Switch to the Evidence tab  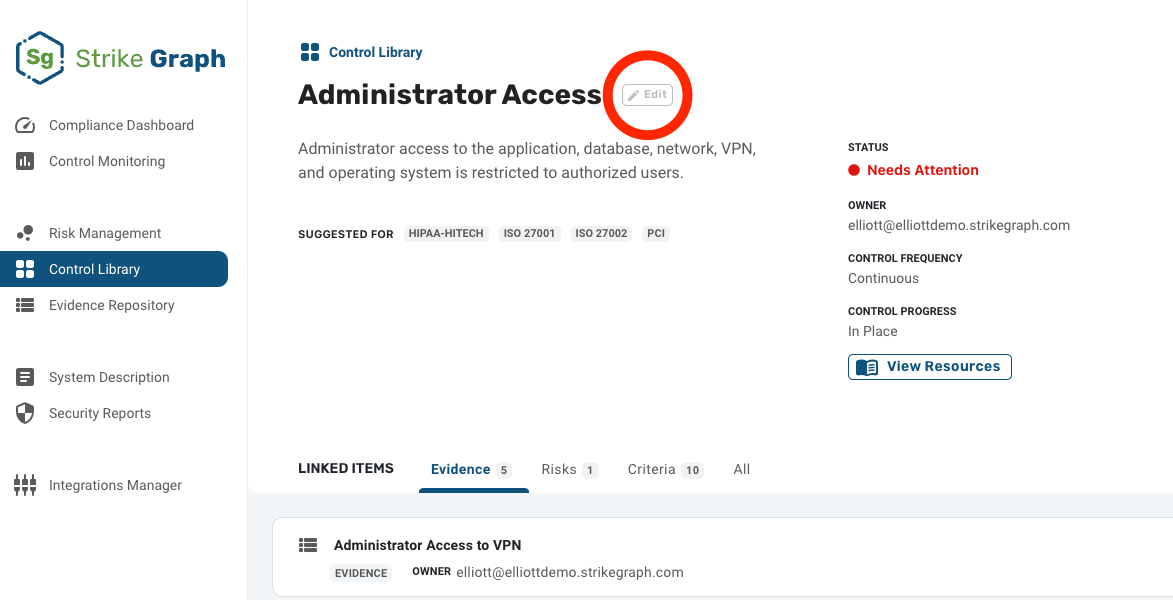(471, 470)
